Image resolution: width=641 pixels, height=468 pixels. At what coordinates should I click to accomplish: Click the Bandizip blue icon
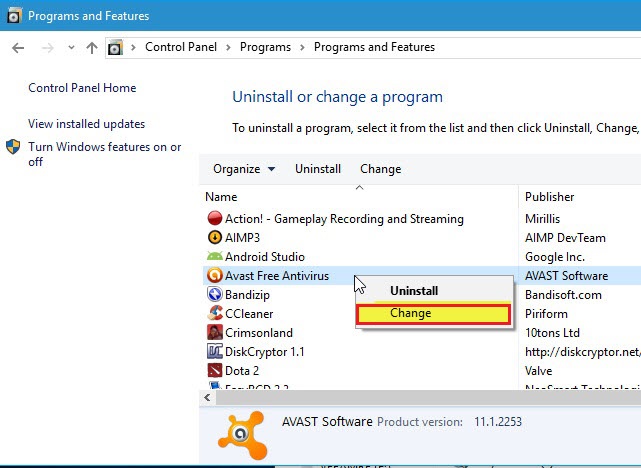215,294
